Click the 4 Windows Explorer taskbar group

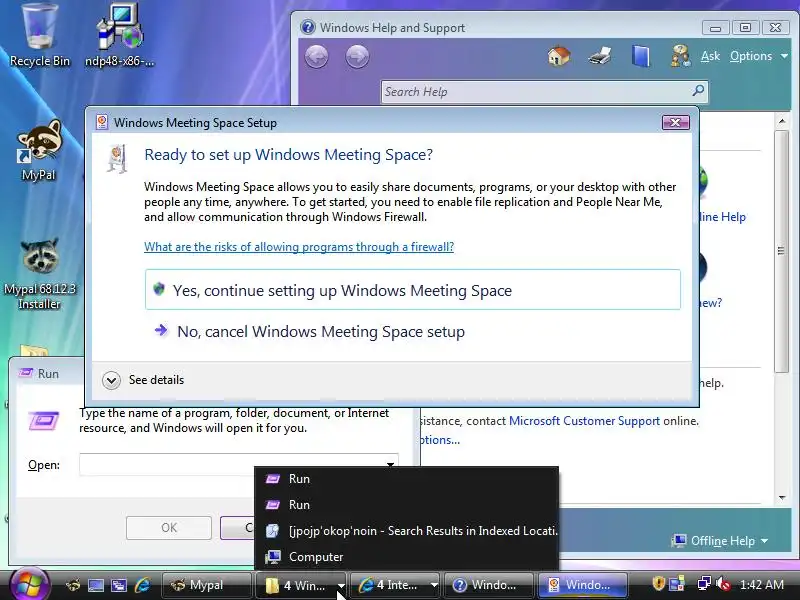point(301,585)
